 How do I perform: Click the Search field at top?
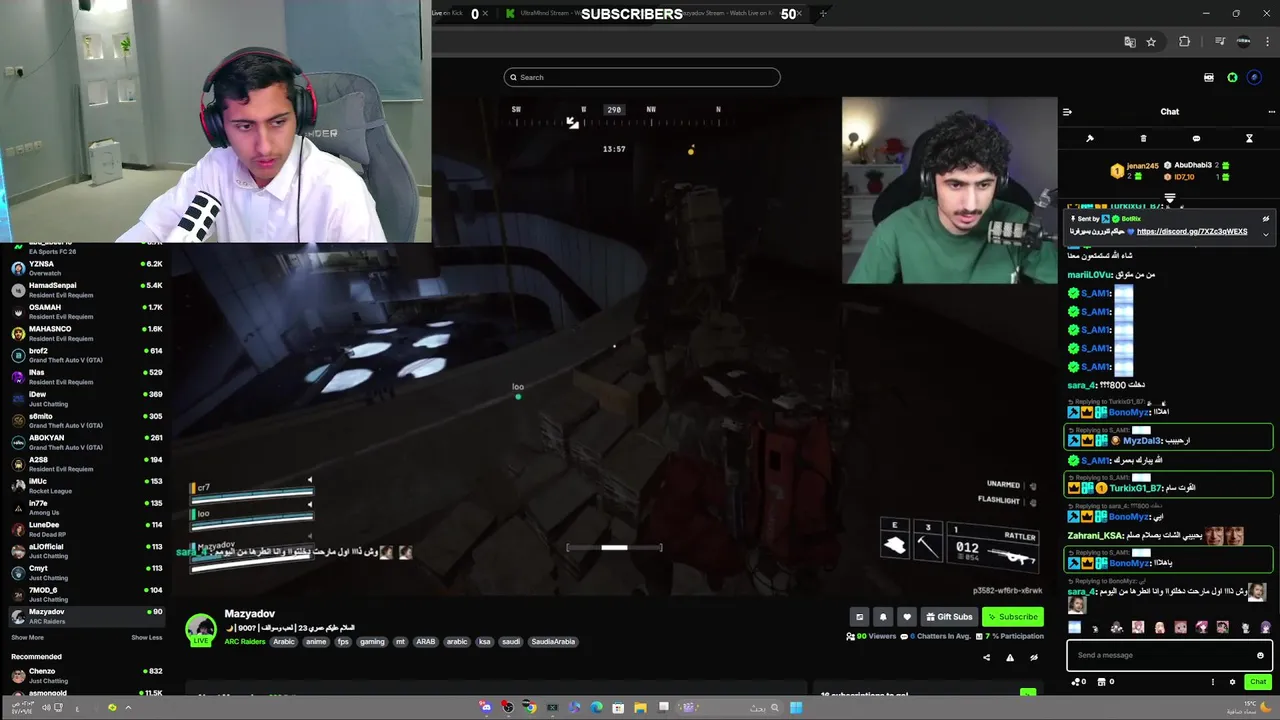(642, 77)
